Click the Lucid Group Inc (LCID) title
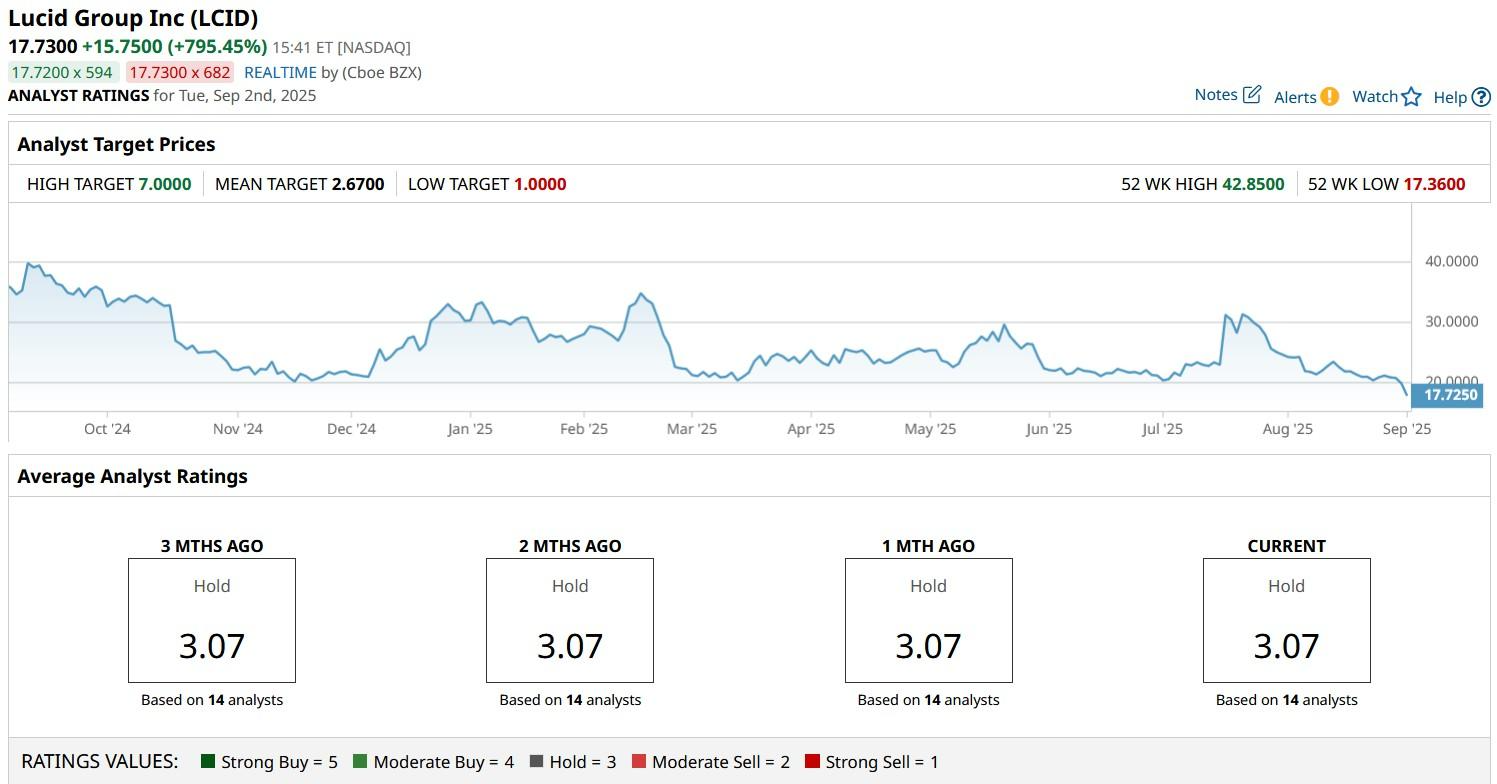 (x=133, y=18)
